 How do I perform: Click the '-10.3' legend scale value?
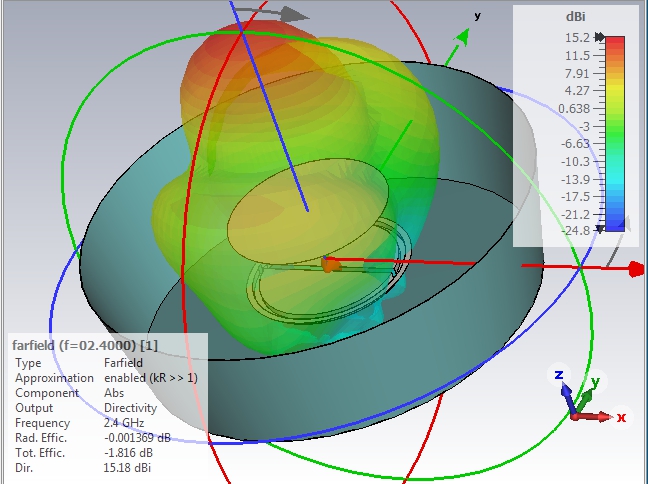(575, 161)
